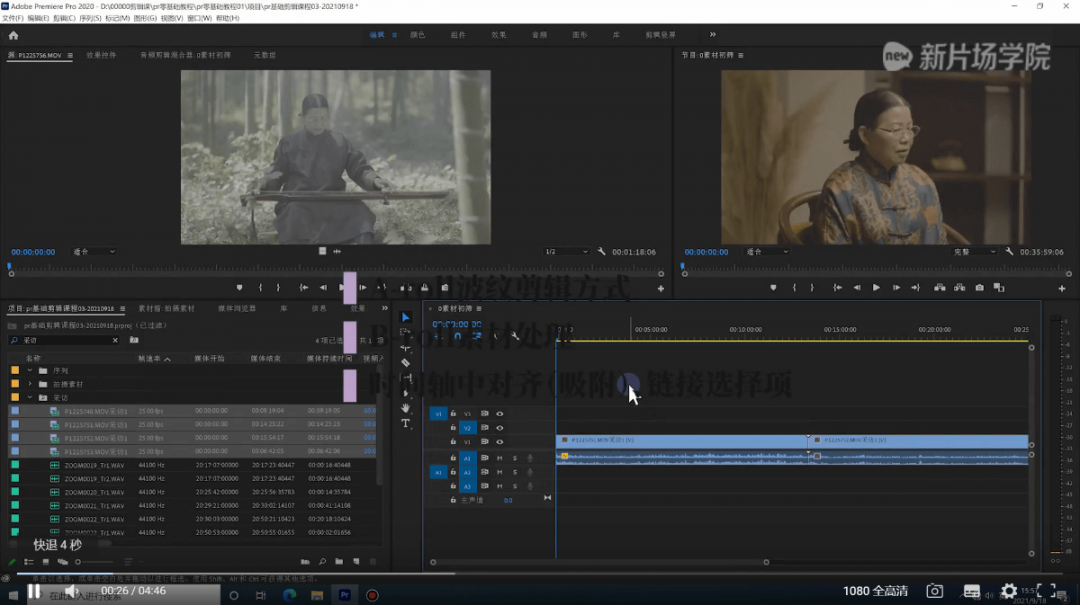Toggle bottom V1 track output eye

point(499,442)
